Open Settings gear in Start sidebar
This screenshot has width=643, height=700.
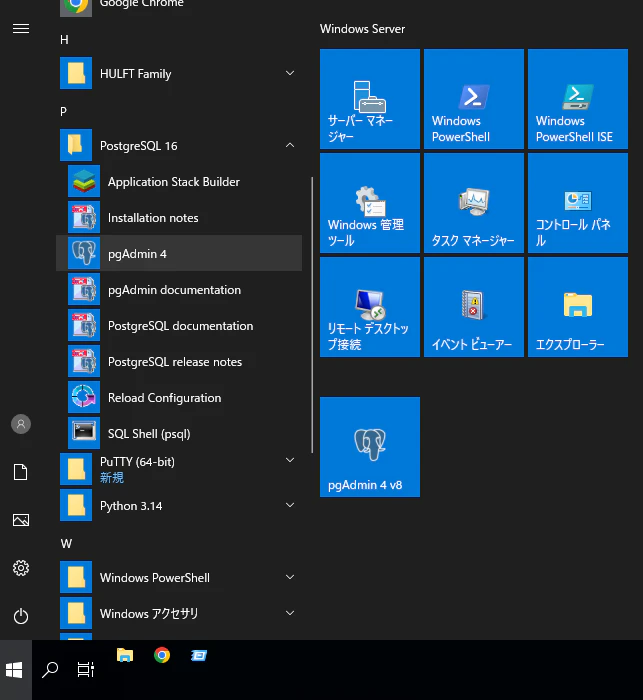click(x=21, y=568)
